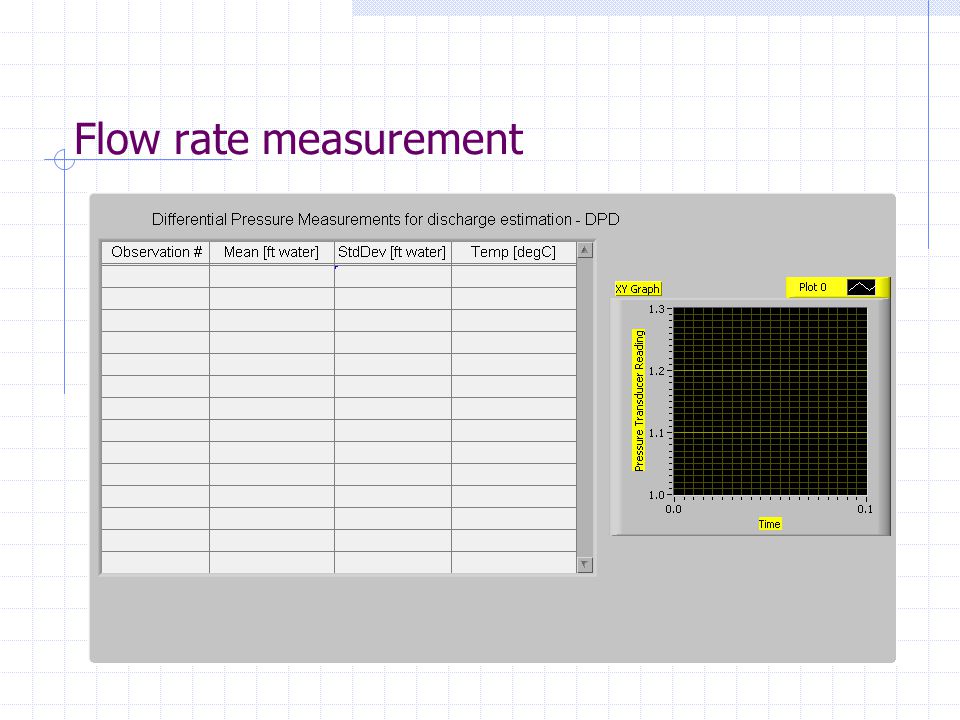Click the table scroll up arrow
This screenshot has height=720, width=960.
[585, 250]
